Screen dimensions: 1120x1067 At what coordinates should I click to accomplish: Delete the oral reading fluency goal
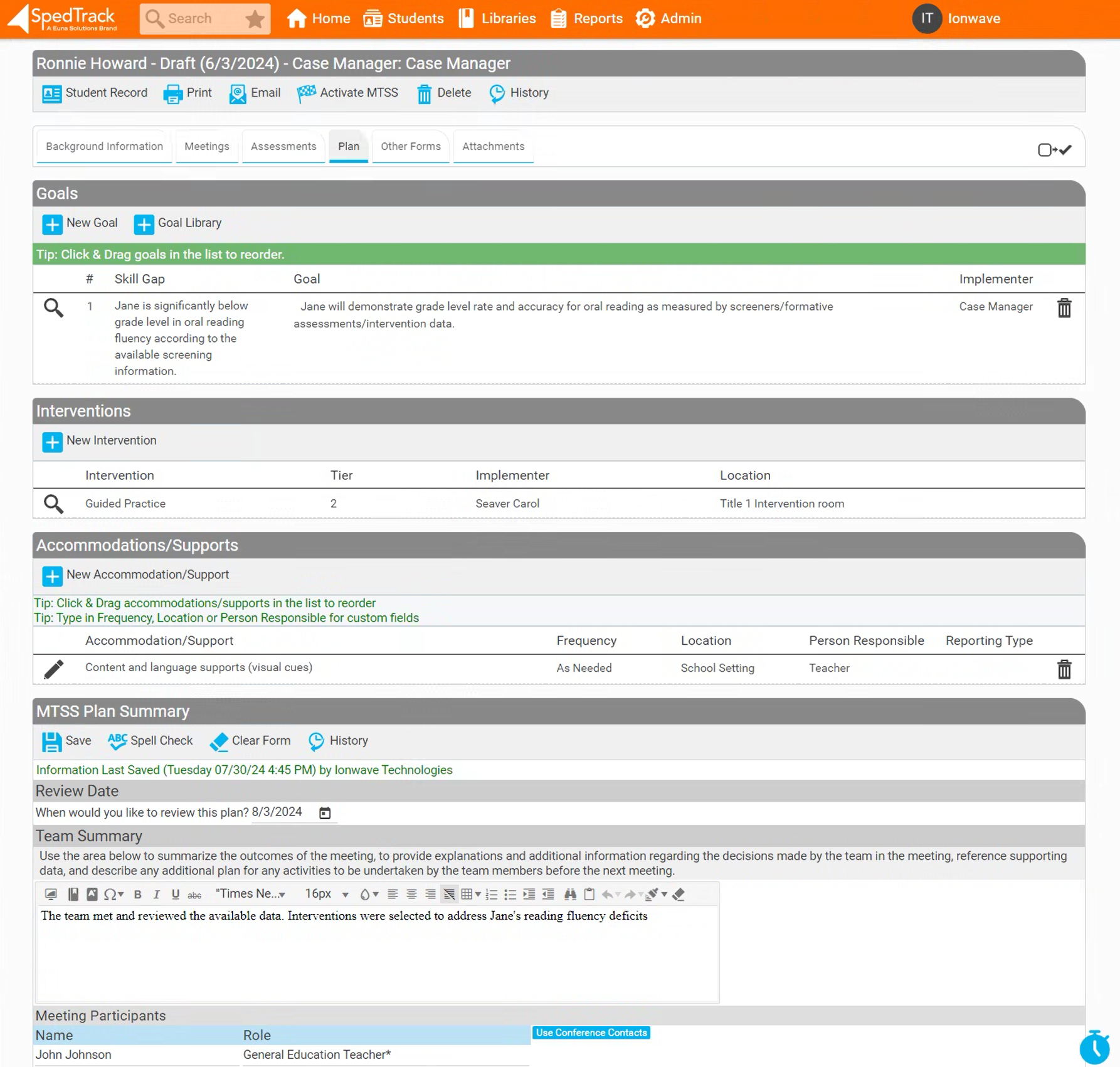coord(1064,308)
